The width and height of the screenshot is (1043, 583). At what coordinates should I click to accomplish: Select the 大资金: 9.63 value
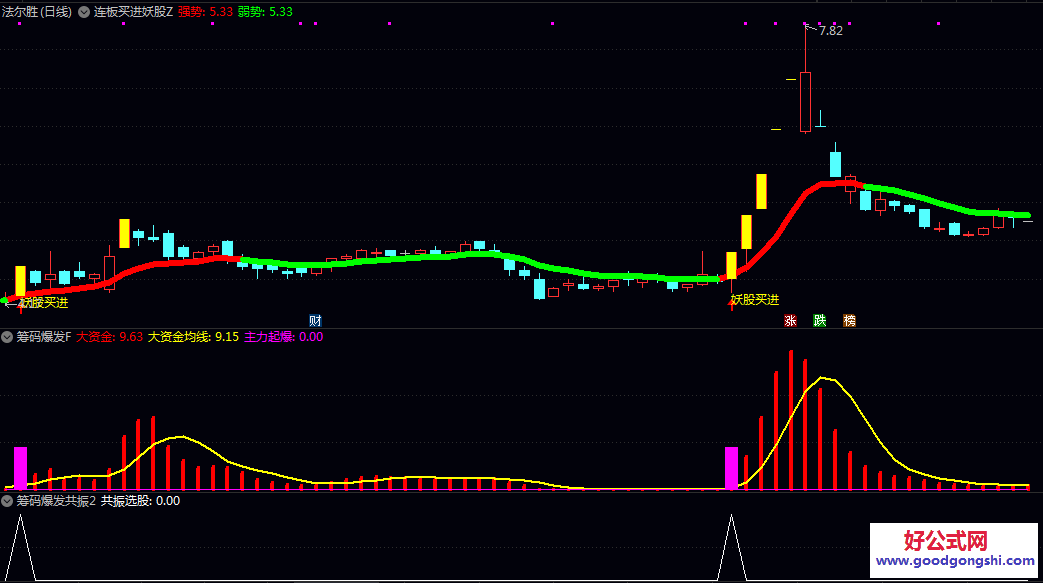pos(109,337)
